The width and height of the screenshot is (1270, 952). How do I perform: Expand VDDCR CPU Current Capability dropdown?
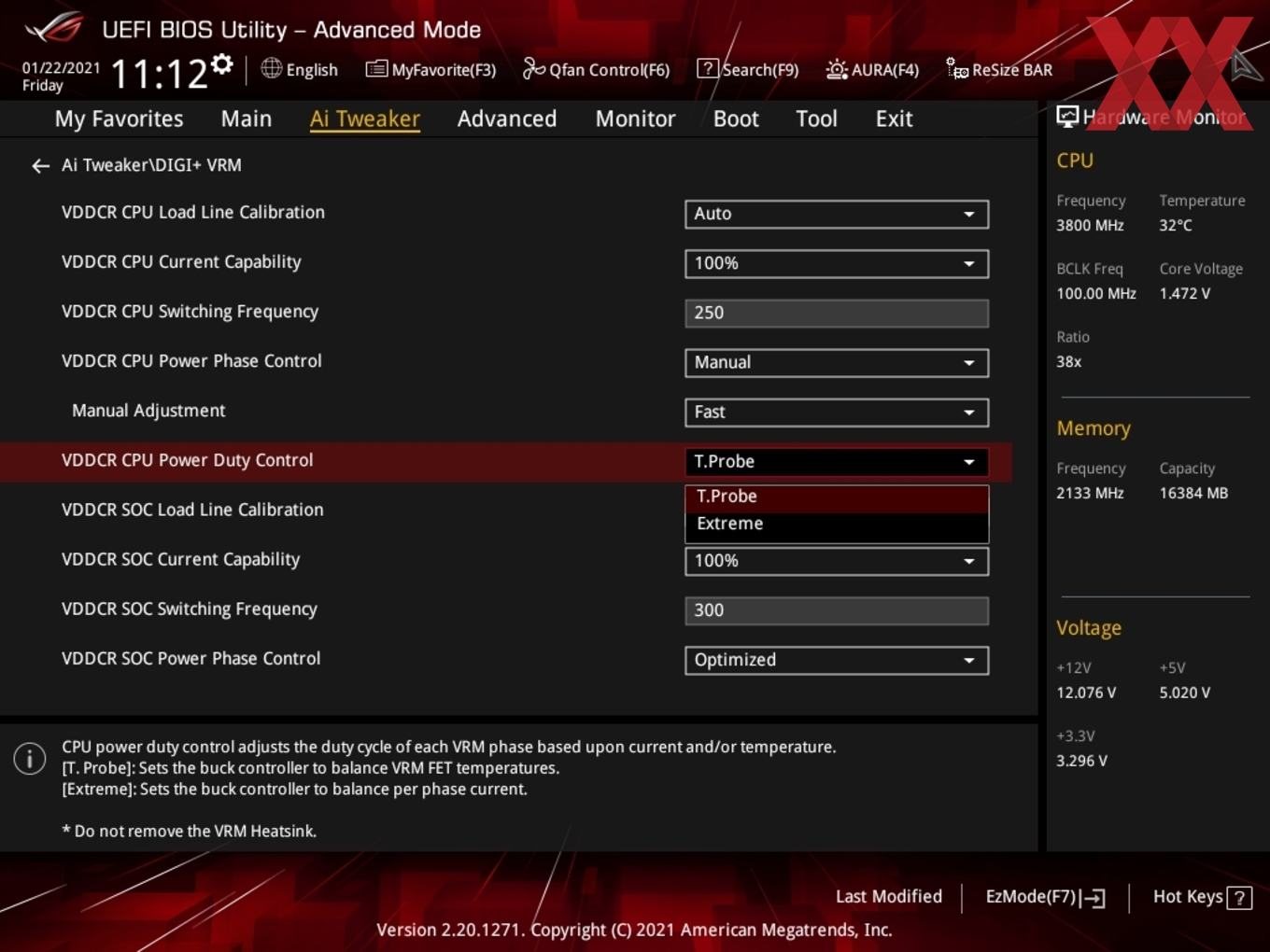(x=837, y=263)
